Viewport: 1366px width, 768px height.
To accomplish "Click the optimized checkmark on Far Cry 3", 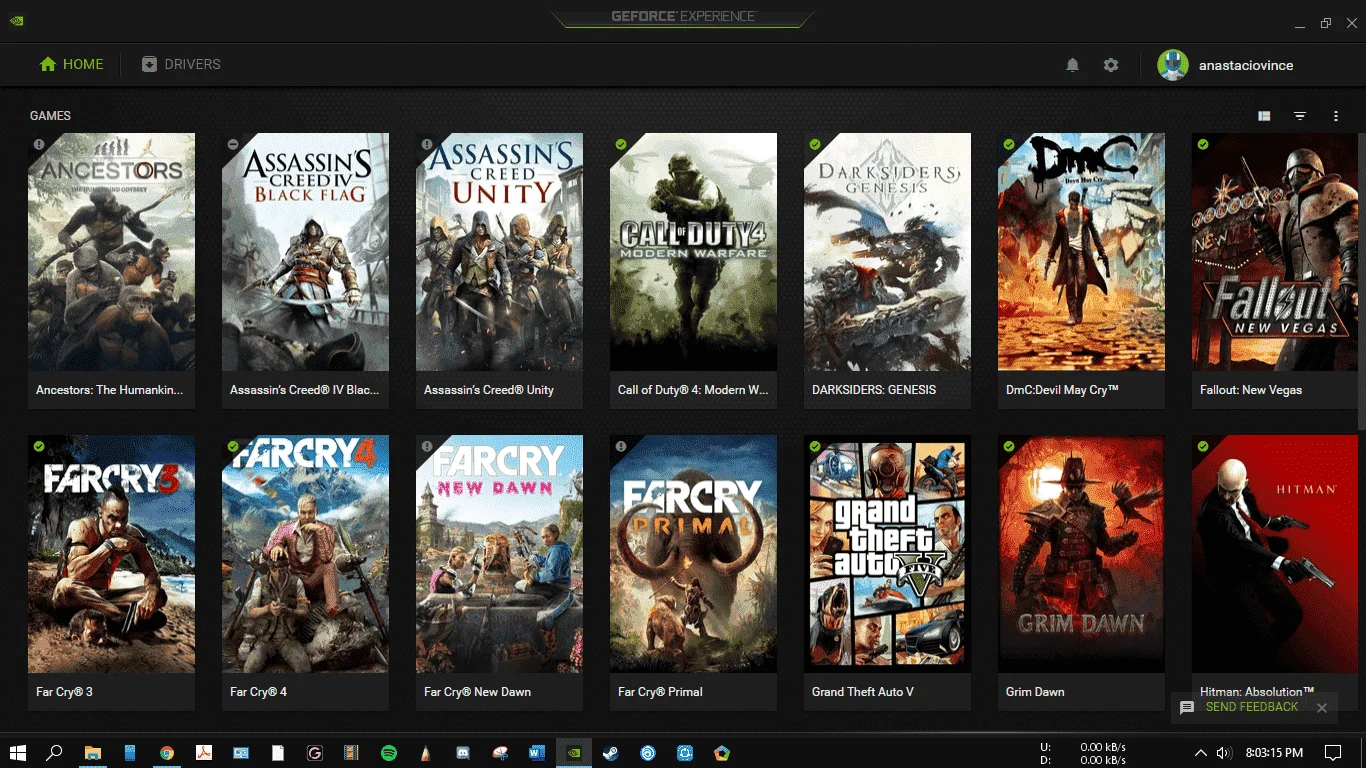I will (x=39, y=446).
